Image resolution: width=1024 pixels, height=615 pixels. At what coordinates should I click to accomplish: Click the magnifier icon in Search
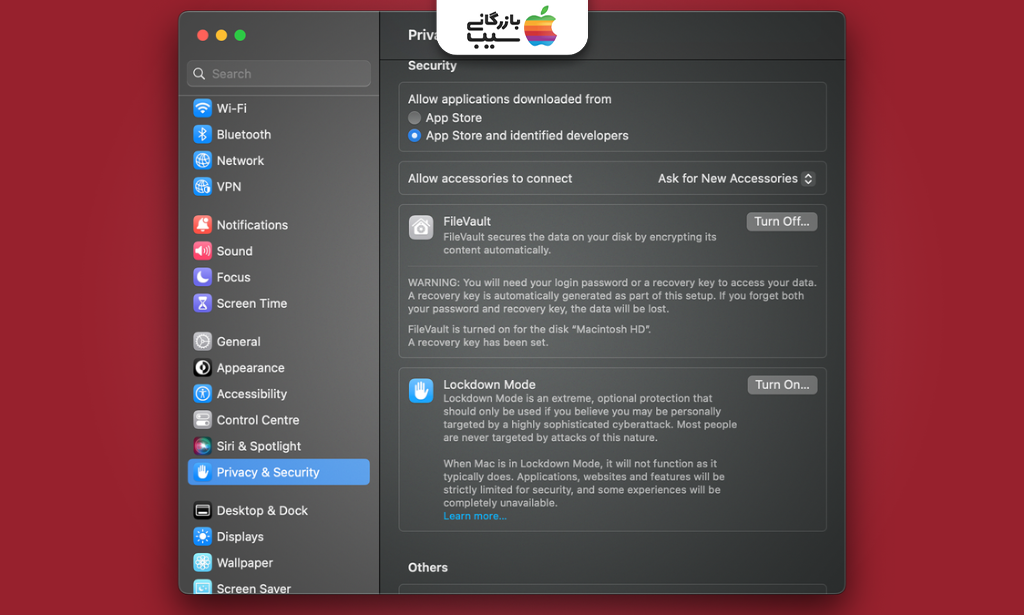coord(199,74)
